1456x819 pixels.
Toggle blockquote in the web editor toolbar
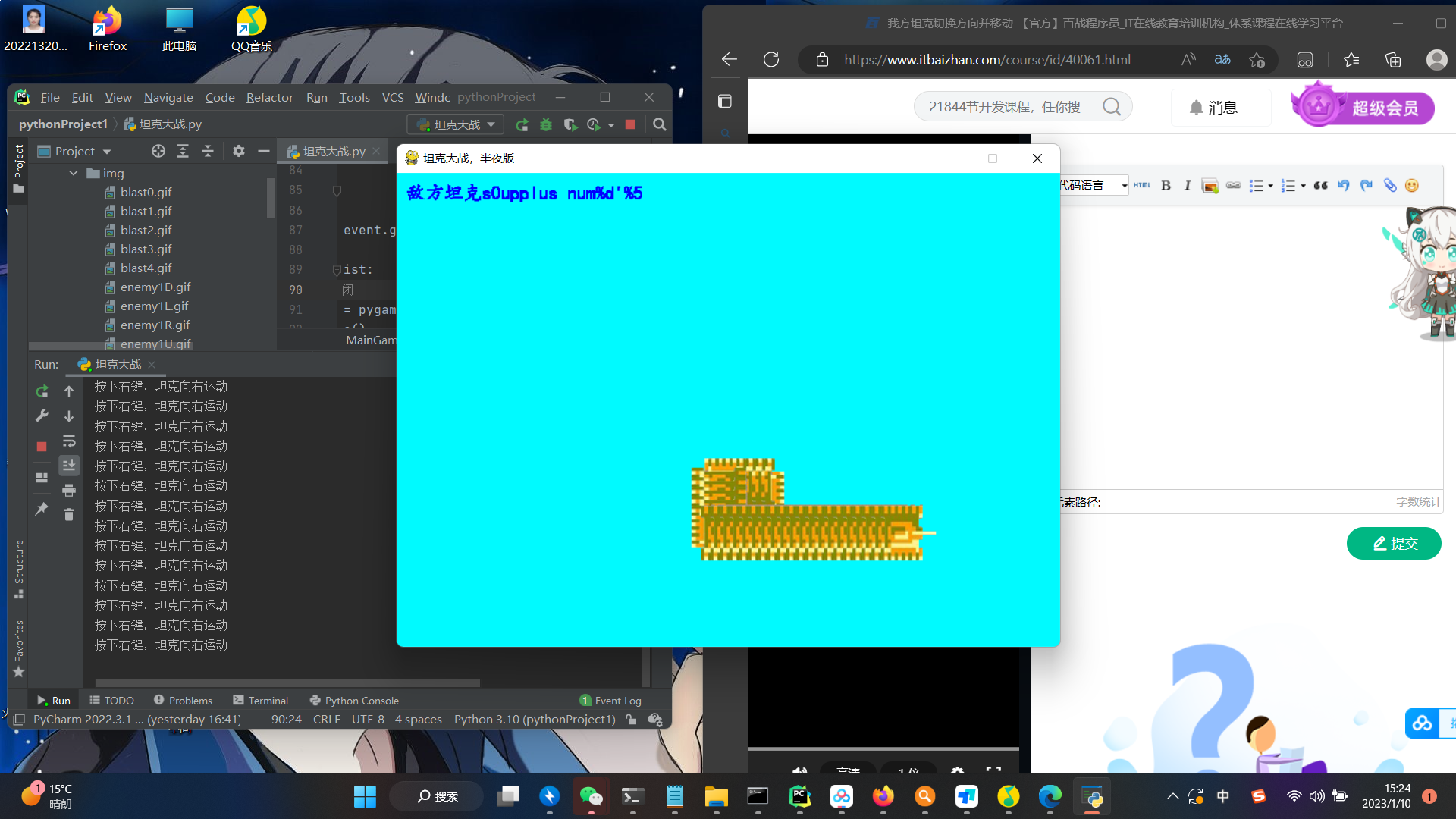tap(1321, 186)
